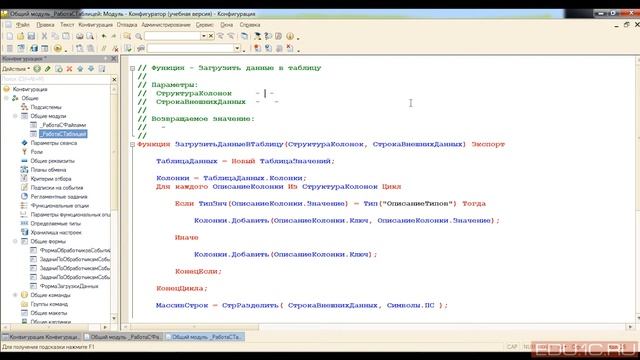Select Роли tree item
Screen dimensions: 640x360
pos(36,152)
